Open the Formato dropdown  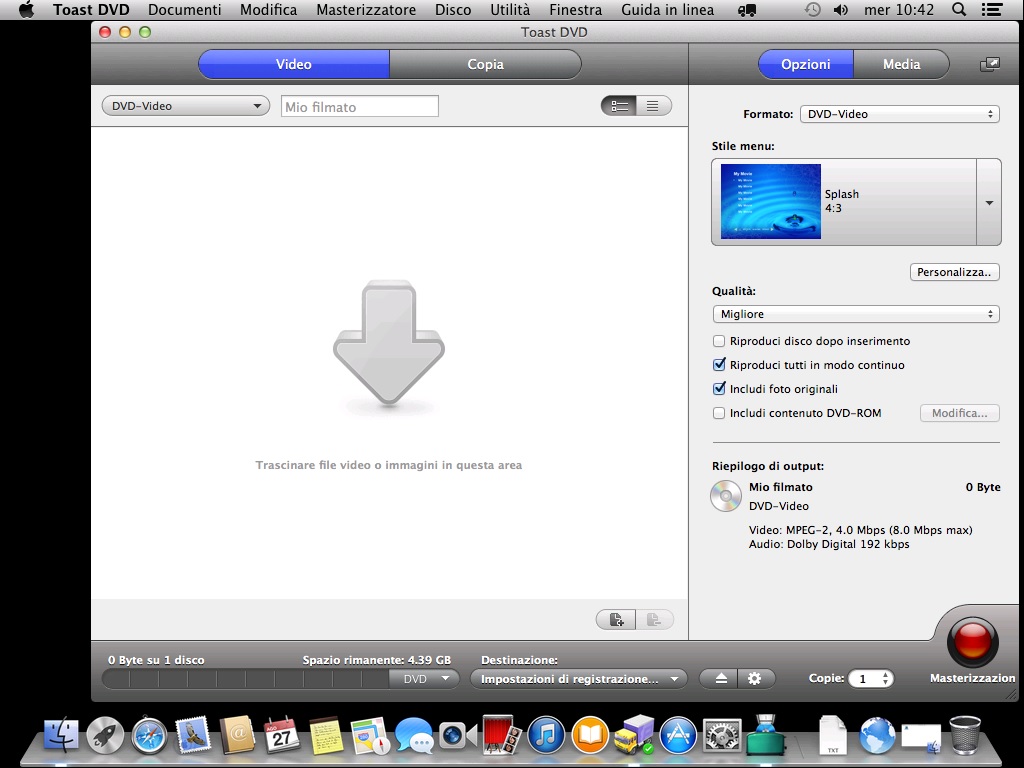click(x=900, y=114)
